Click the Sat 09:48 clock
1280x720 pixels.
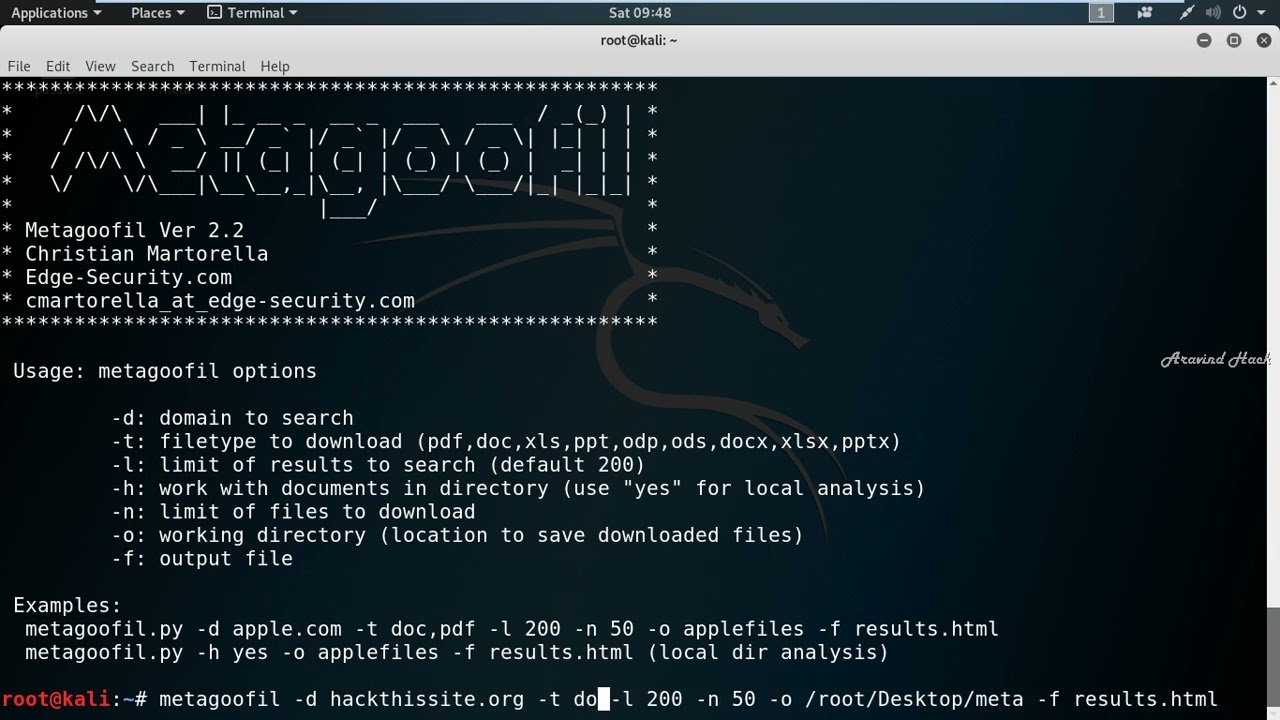click(640, 13)
